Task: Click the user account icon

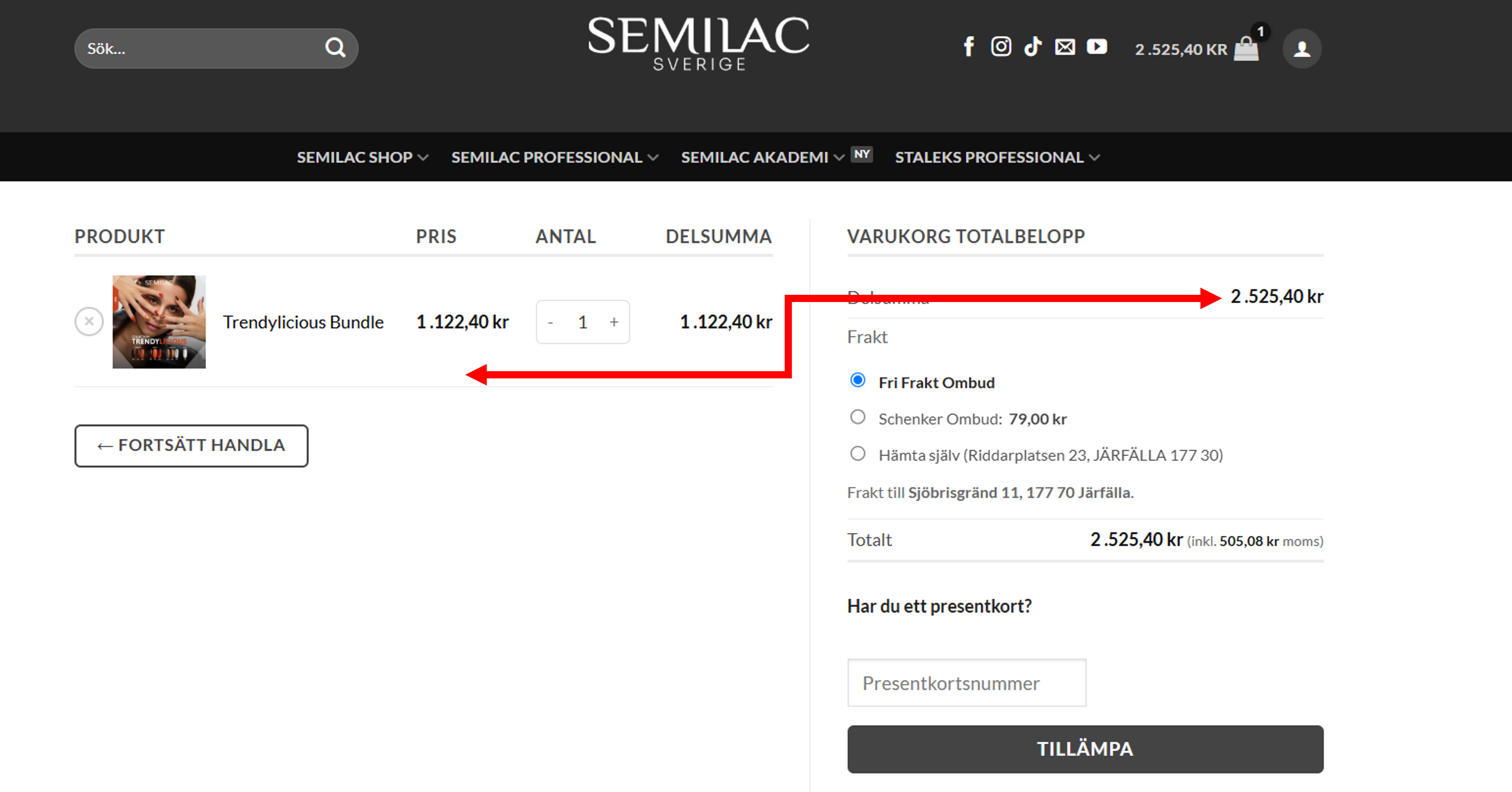Action: (1301, 49)
